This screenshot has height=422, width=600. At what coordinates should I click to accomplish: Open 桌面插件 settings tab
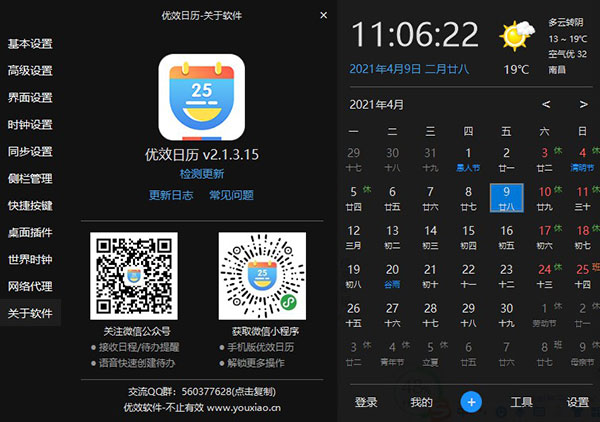[x=30, y=233]
